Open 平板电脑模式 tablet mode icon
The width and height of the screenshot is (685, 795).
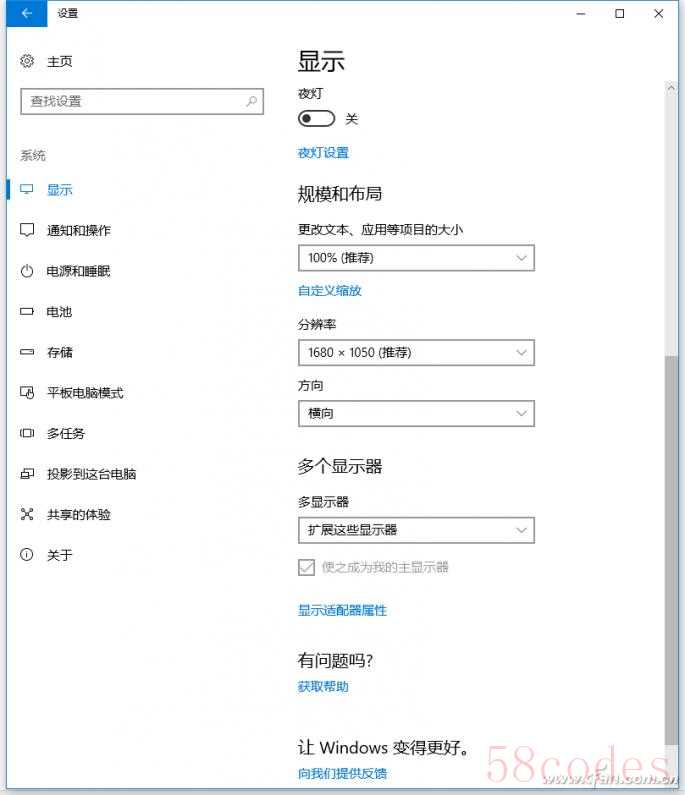[x=27, y=393]
